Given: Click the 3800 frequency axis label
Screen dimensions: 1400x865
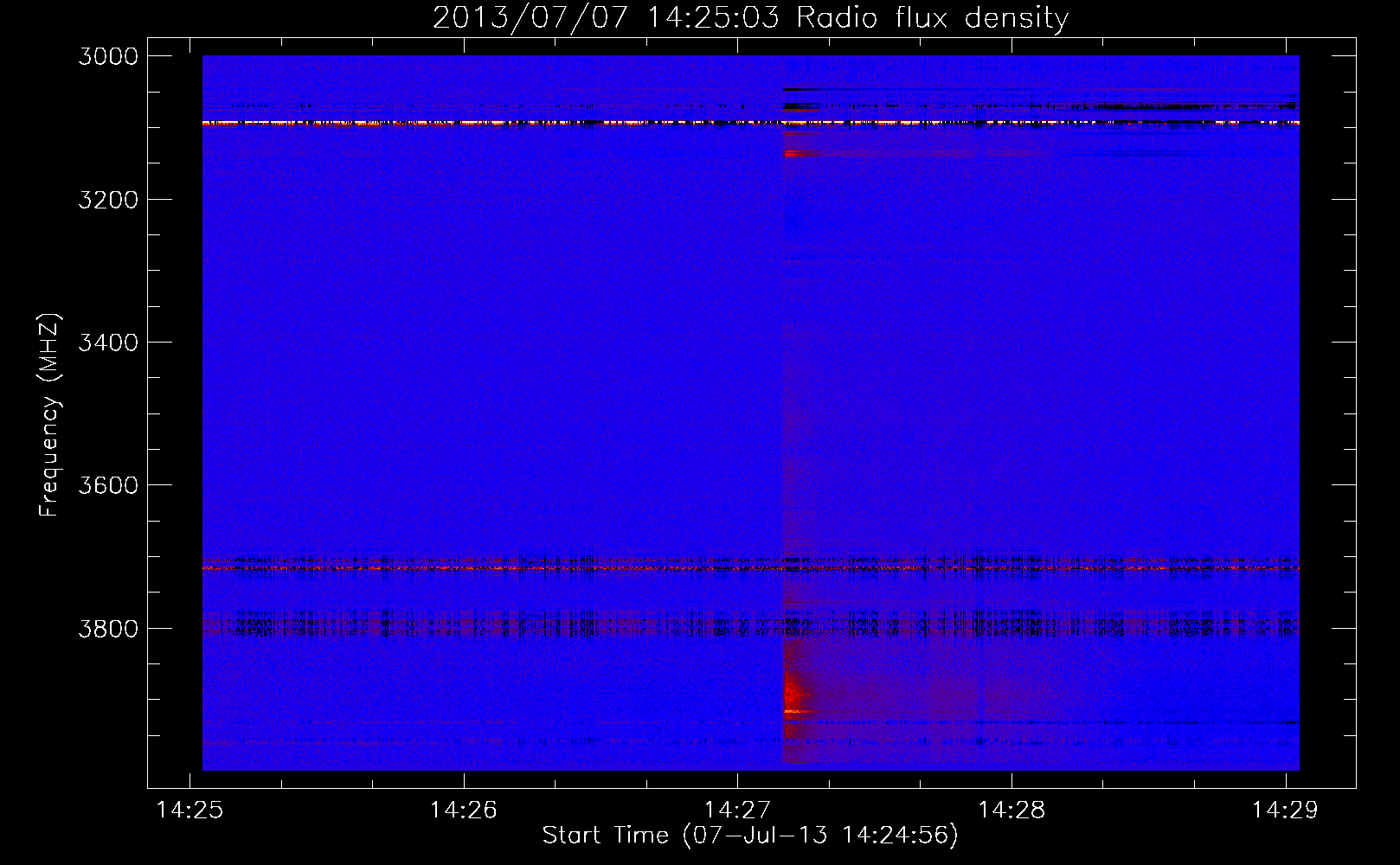Looking at the screenshot, I should click(x=108, y=628).
